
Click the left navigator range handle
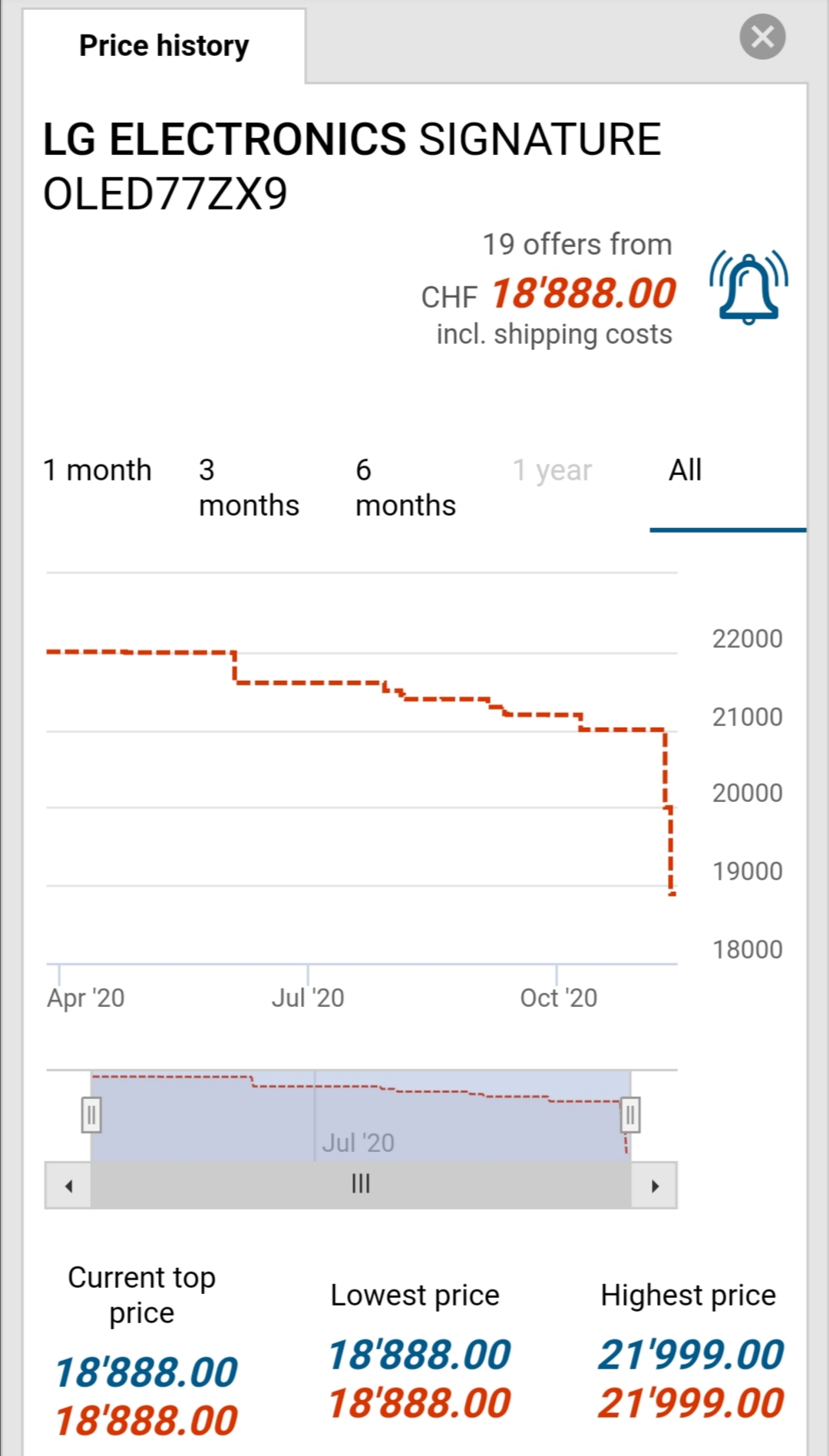pos(91,1114)
